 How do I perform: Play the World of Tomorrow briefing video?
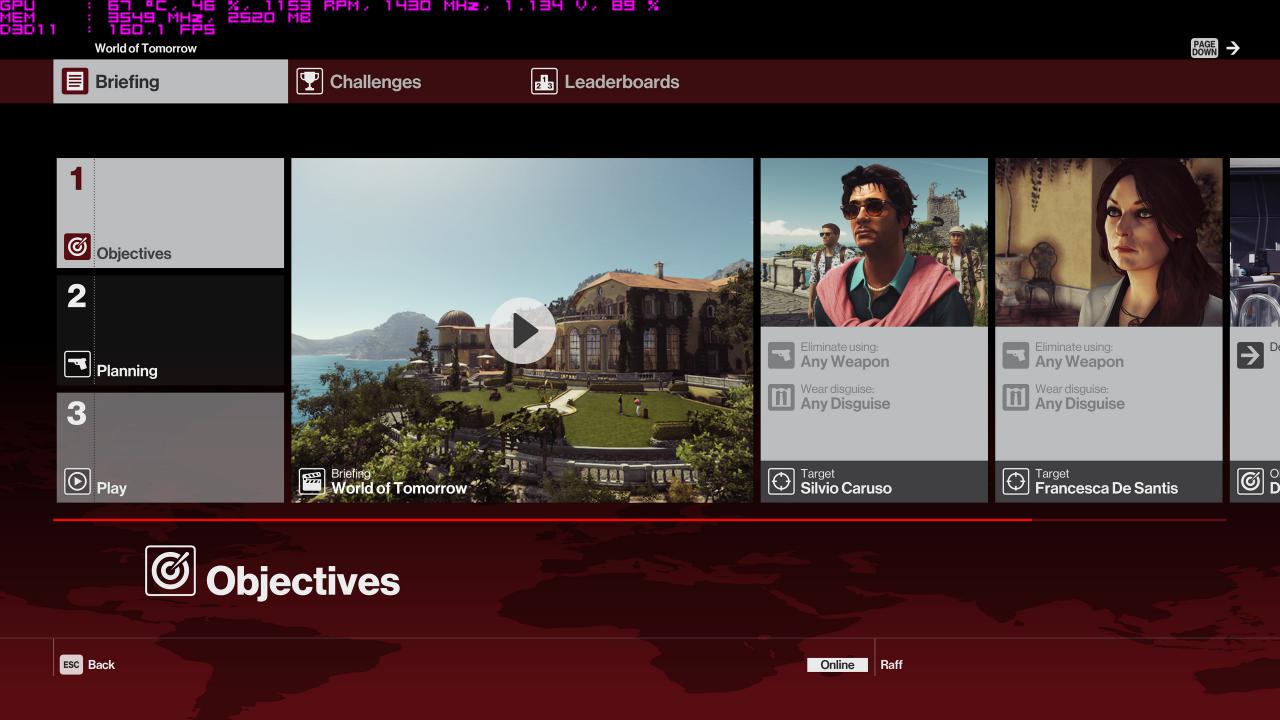tap(522, 330)
